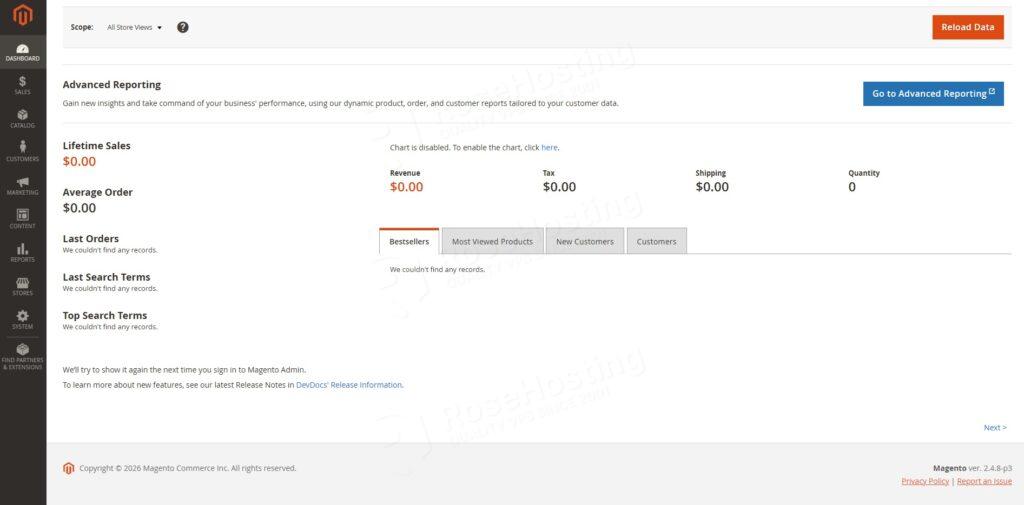Screen dimensions: 1024x505
Task: Click the Tax label
Action: coord(549,173)
